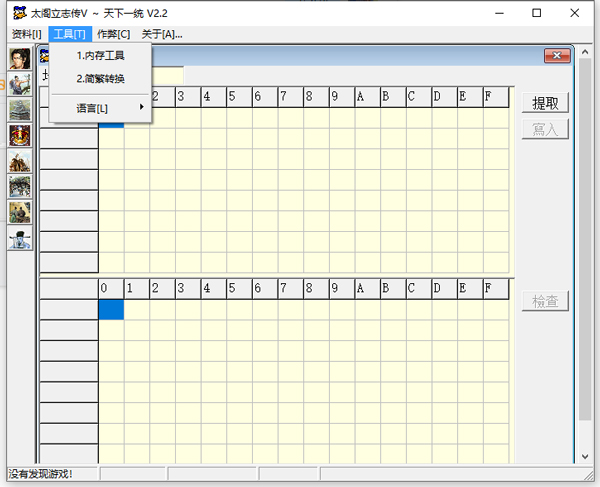Click column header A in lower grid
This screenshot has width=600, height=487.
368,289
